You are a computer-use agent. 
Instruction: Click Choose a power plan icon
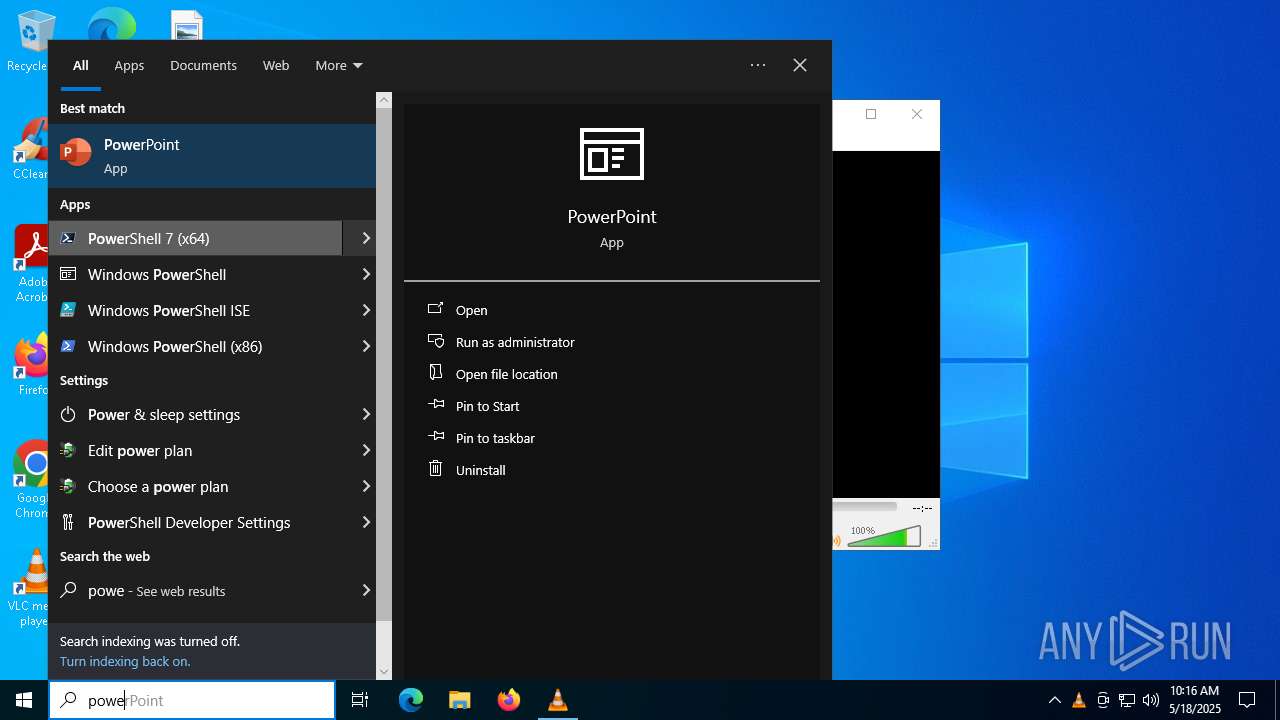68,486
